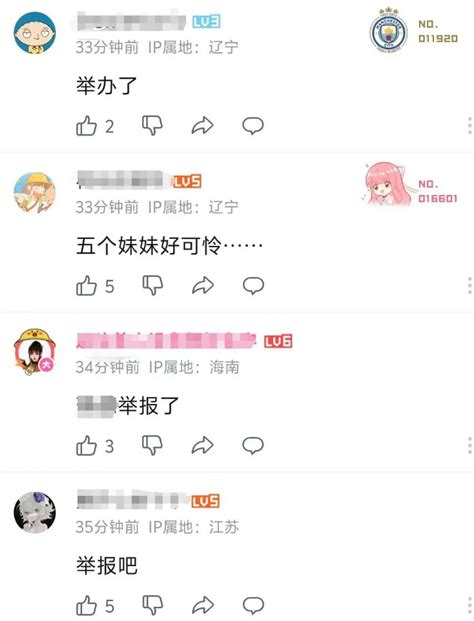Reply to the comment ending in "举报了"
Image resolution: width=474 pixels, height=621 pixels.
click(253, 445)
